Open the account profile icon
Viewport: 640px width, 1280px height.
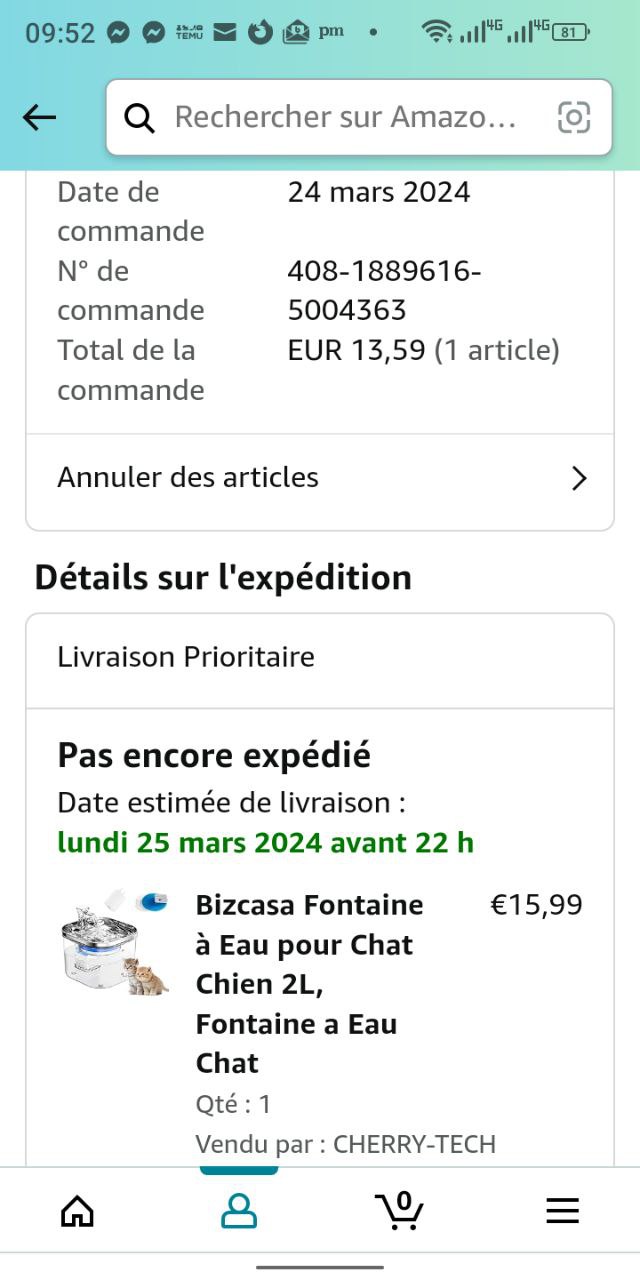pyautogui.click(x=238, y=1211)
